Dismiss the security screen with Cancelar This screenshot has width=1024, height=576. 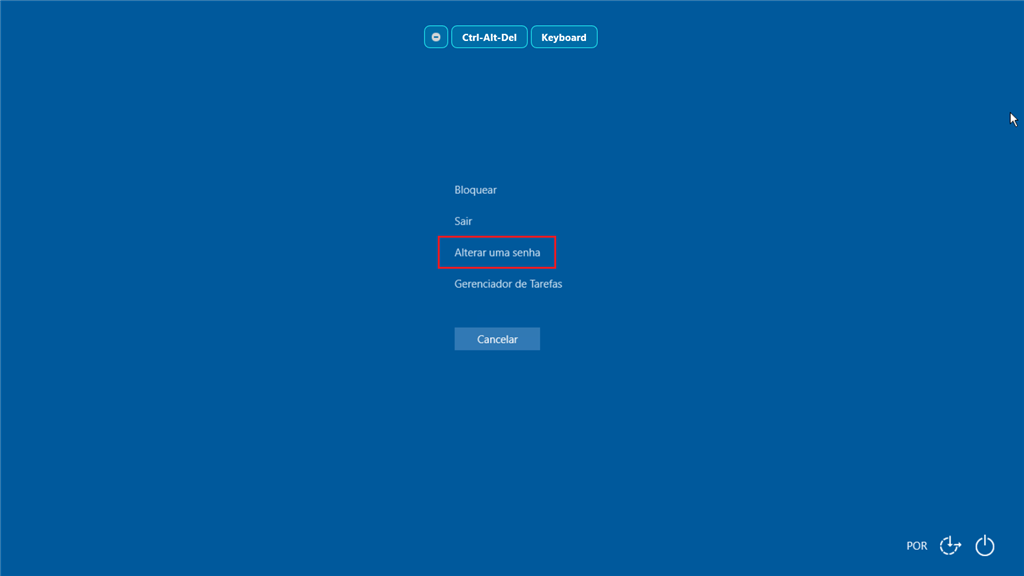[x=497, y=339]
